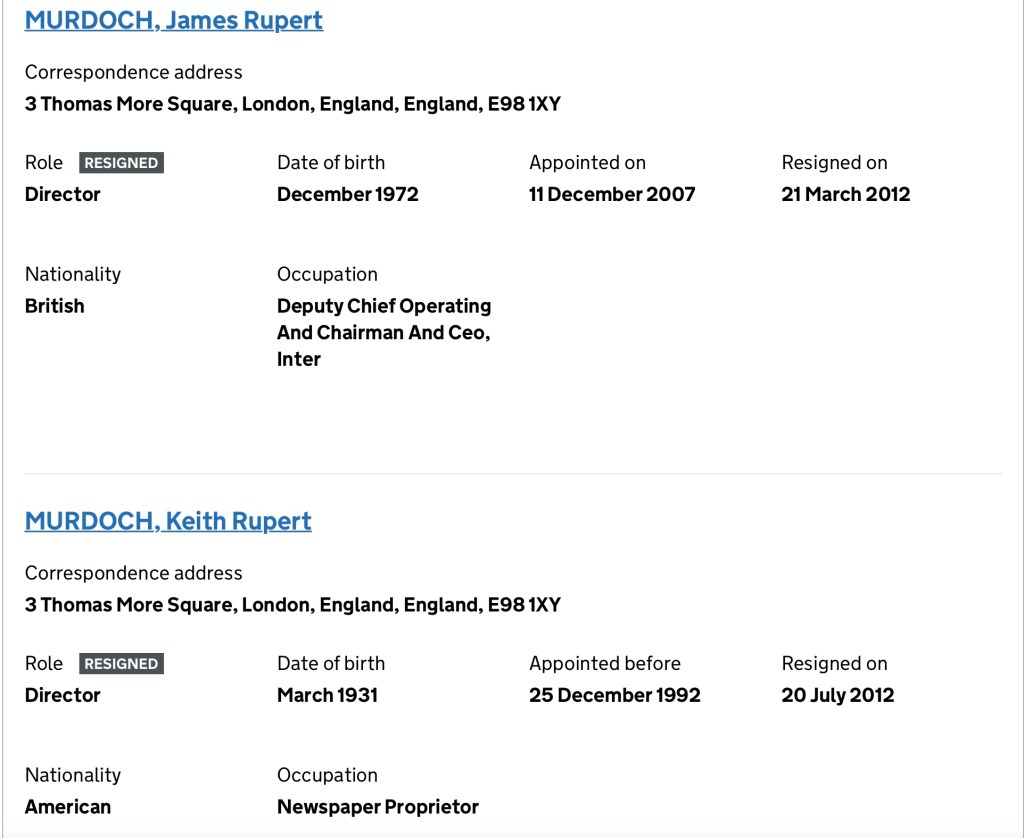Screen dimensions: 1024x838
Task: Click the 21 March 2012 resignation date
Action: click(845, 194)
